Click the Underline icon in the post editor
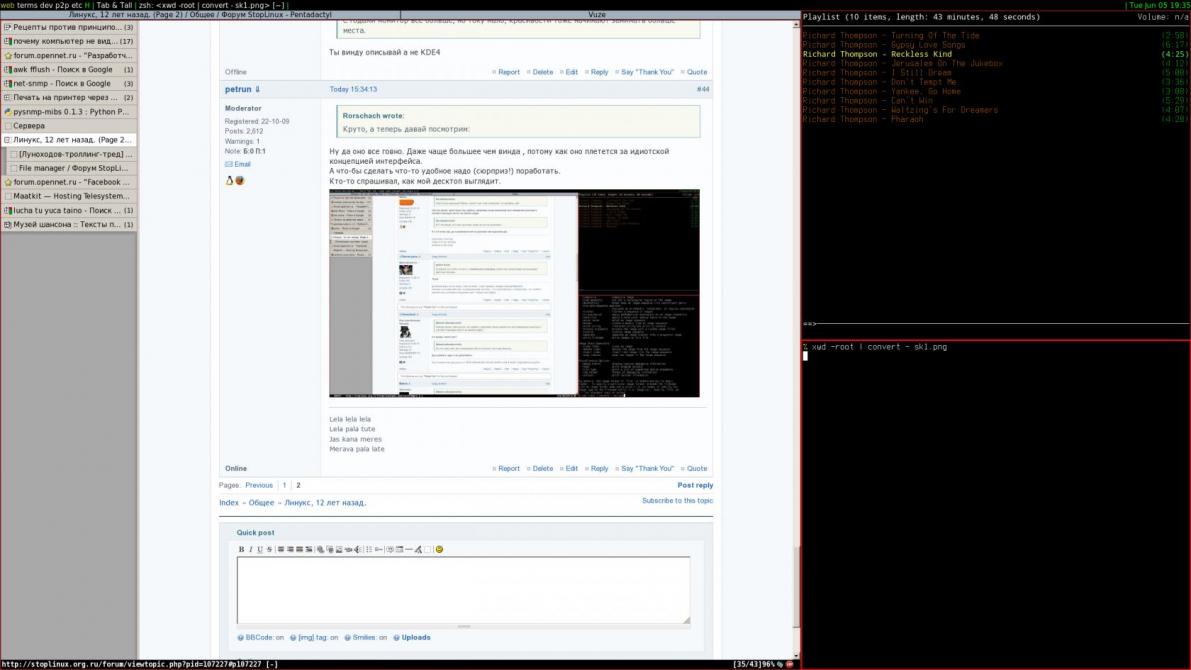 pos(259,548)
